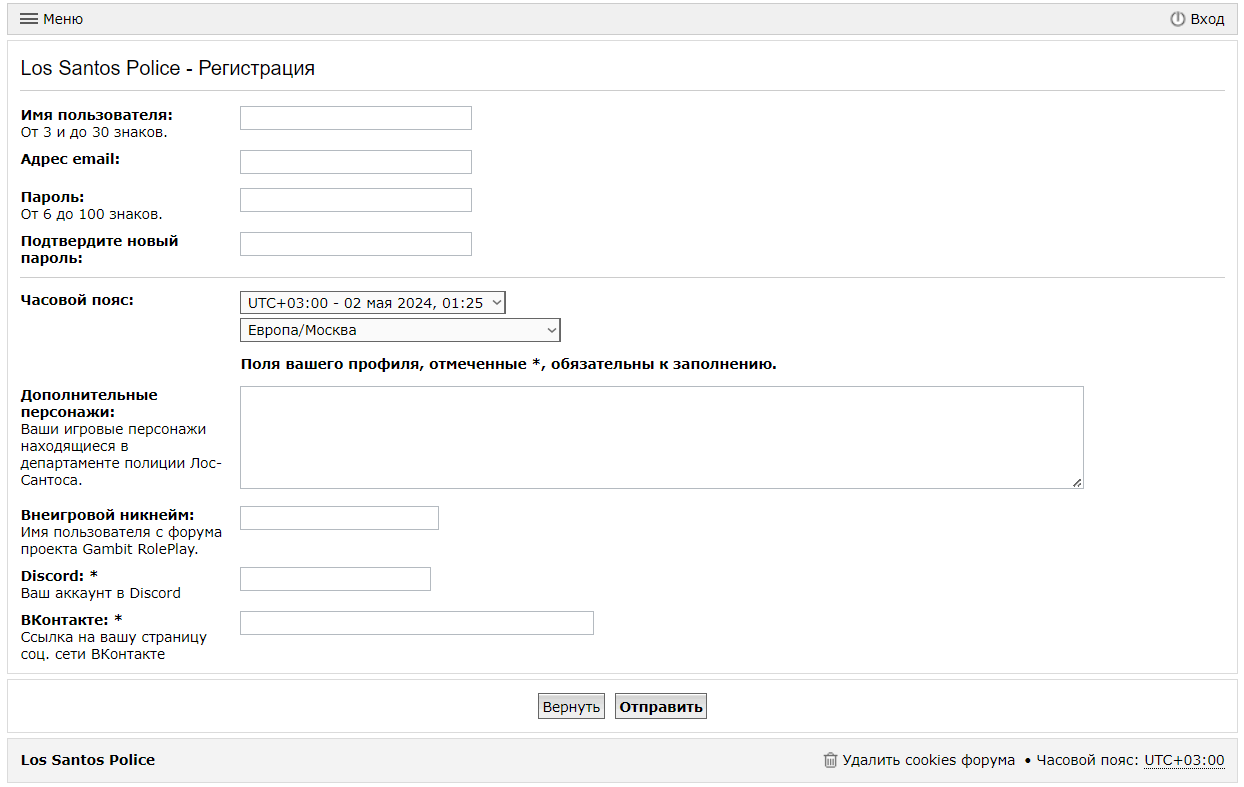Open the Меню menu label
Viewport: 1244px width, 787px height.
coord(63,19)
